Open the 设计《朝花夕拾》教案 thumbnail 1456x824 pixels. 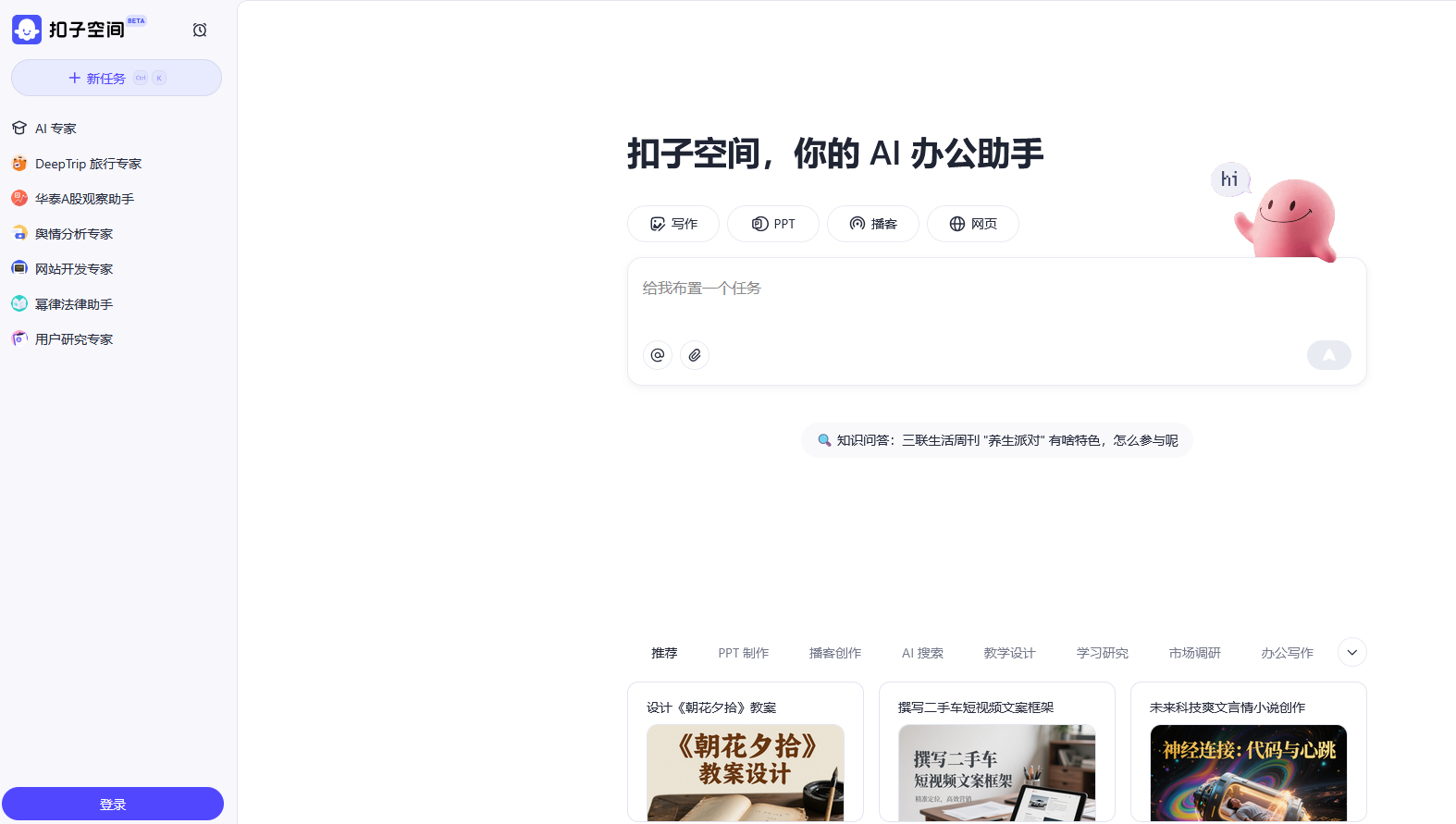(746, 772)
